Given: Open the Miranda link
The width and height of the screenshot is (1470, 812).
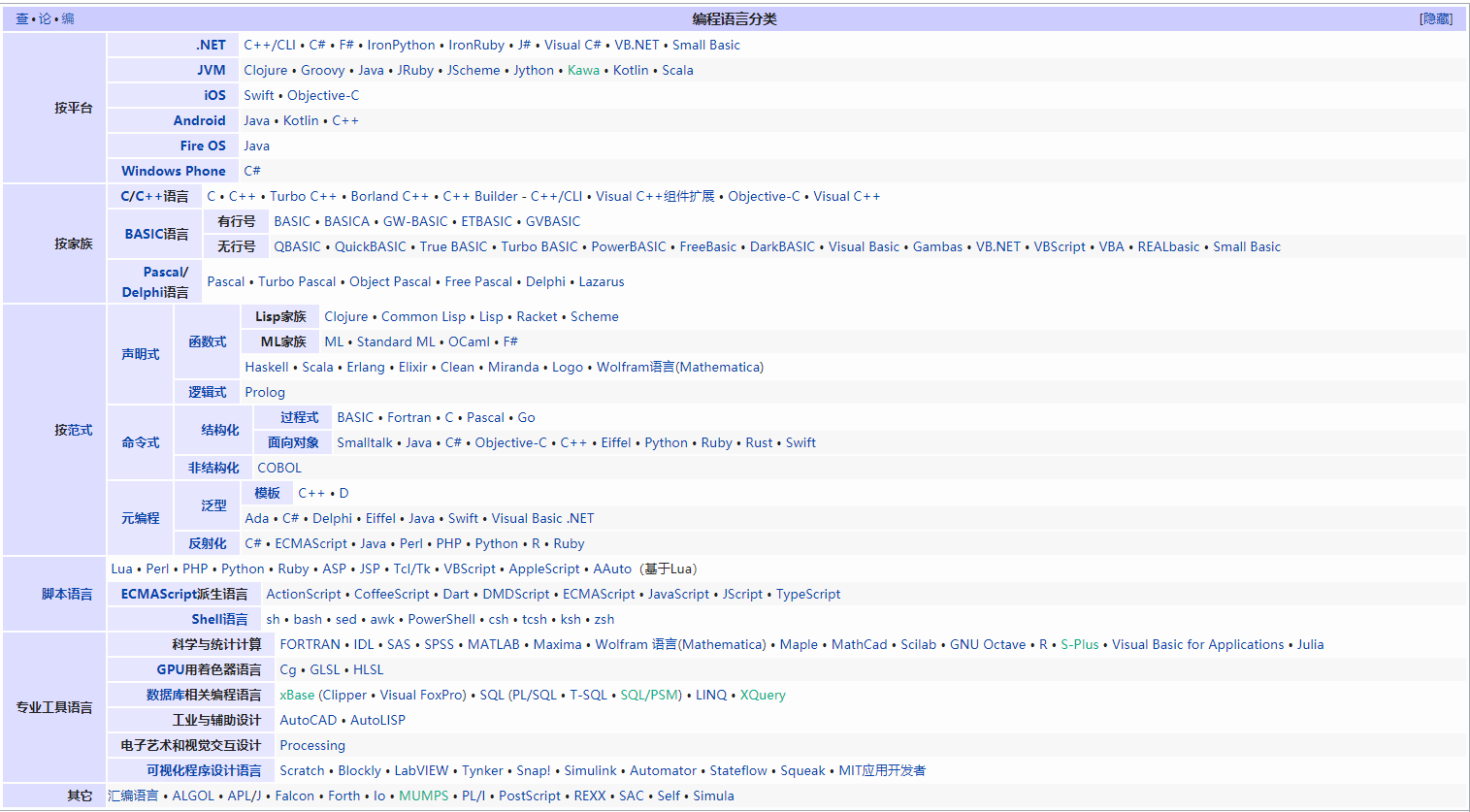Looking at the screenshot, I should pyautogui.click(x=513, y=367).
